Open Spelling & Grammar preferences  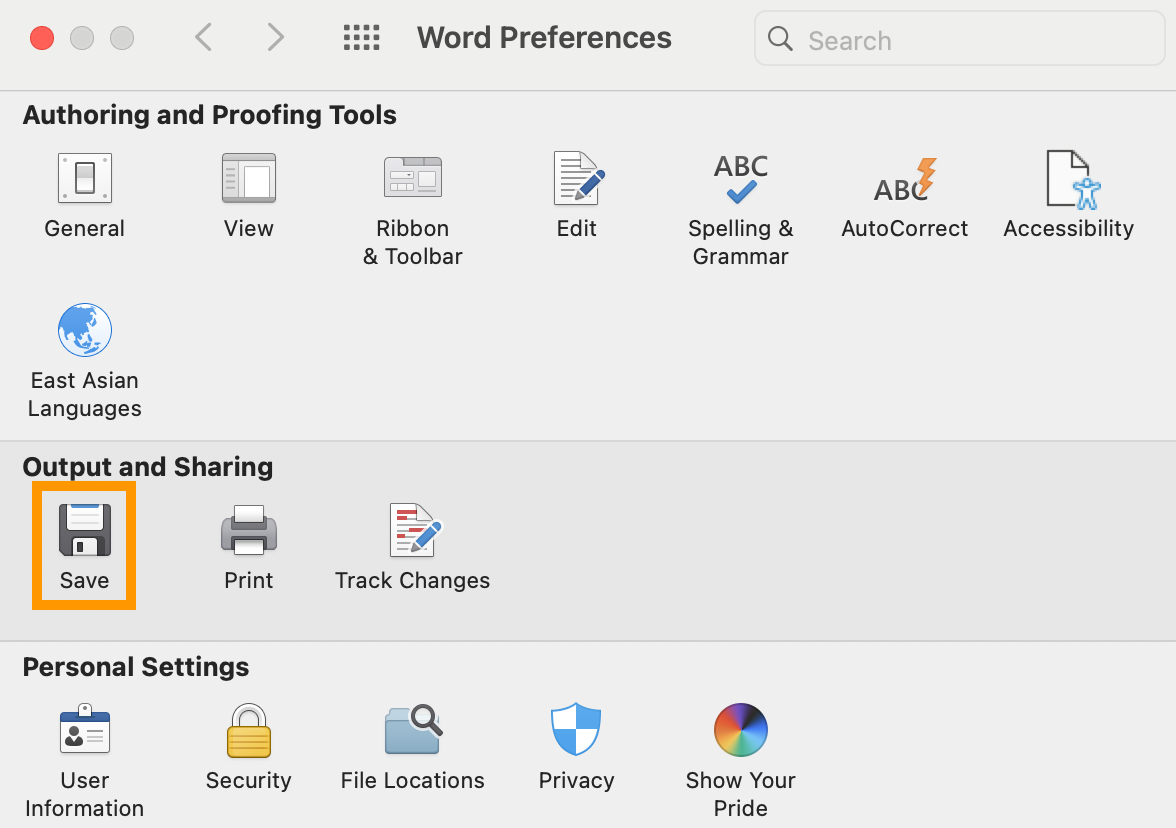tap(740, 180)
